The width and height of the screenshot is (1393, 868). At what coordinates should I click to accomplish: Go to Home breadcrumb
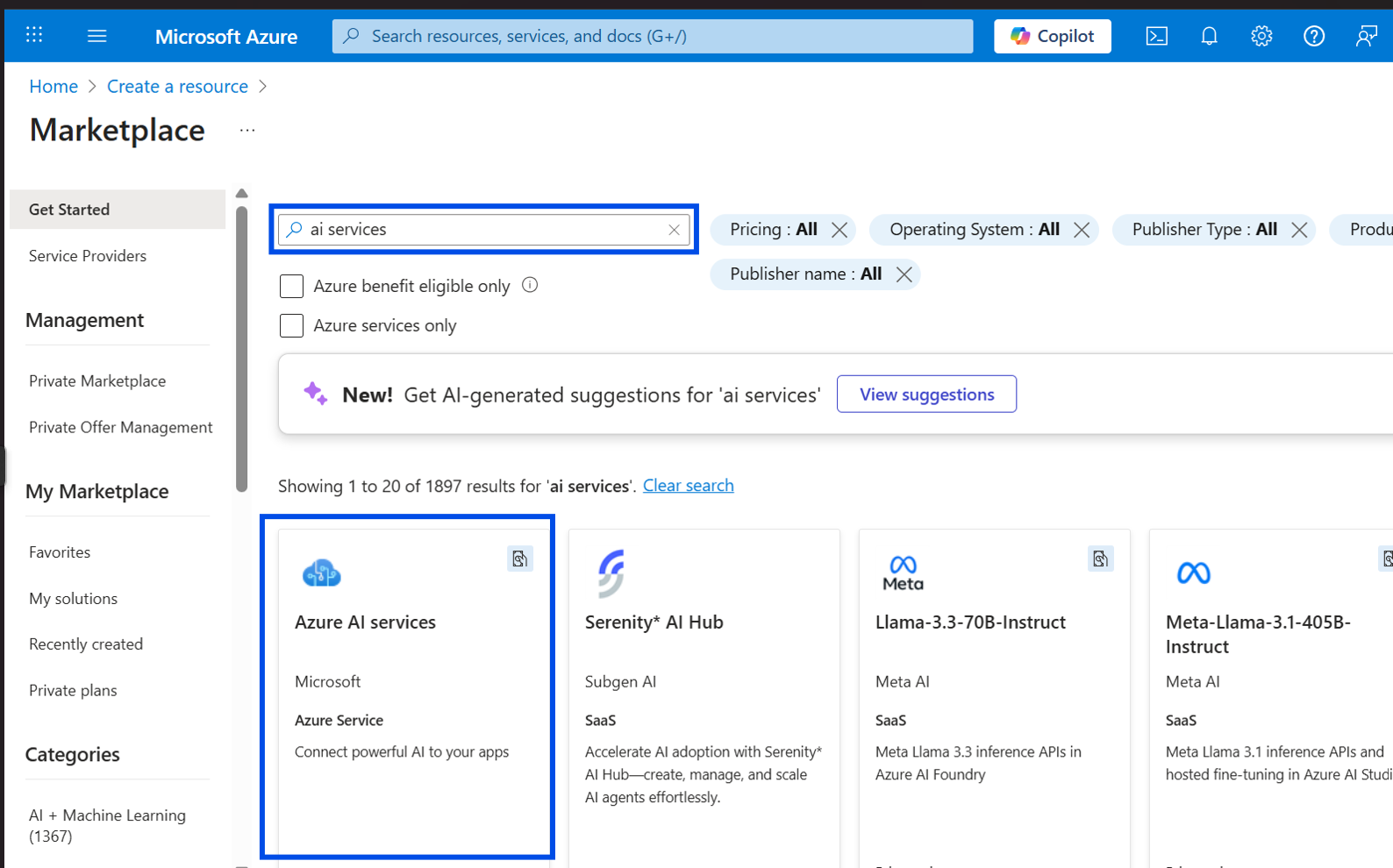54,87
